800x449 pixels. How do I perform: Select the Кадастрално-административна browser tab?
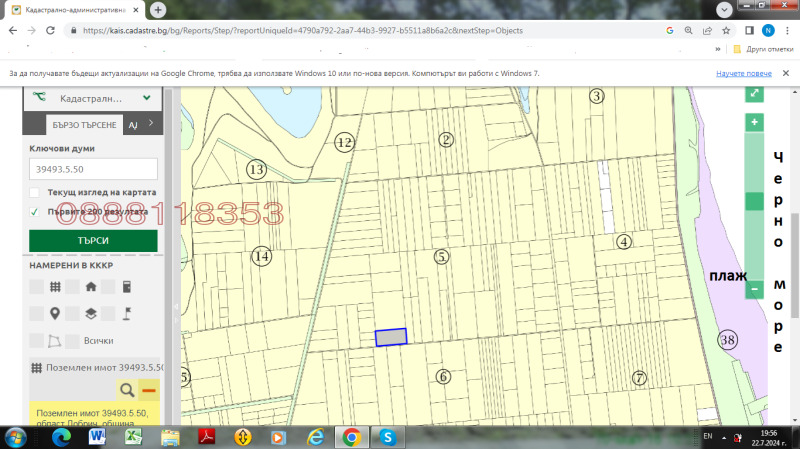click(75, 9)
